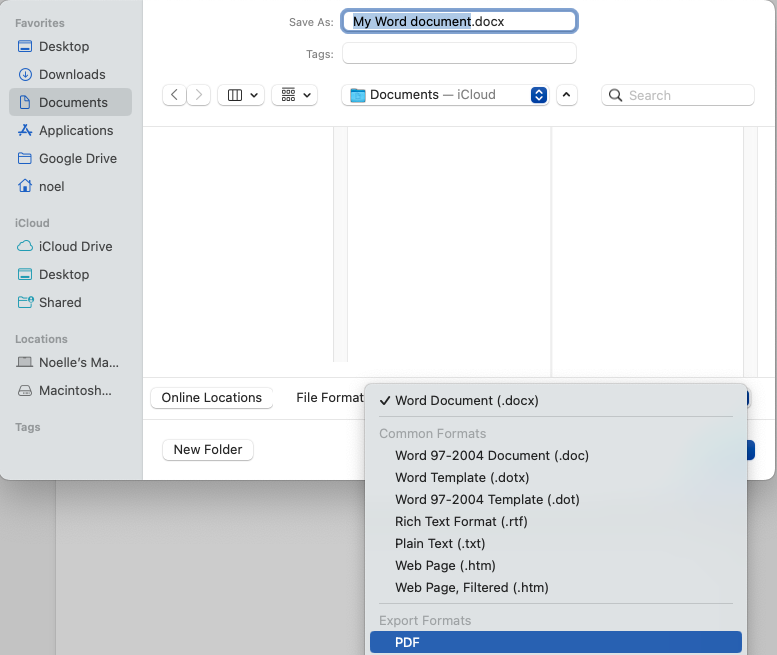The image size is (777, 655).
Task: Select Noelle's Mac location
Action: click(70, 363)
